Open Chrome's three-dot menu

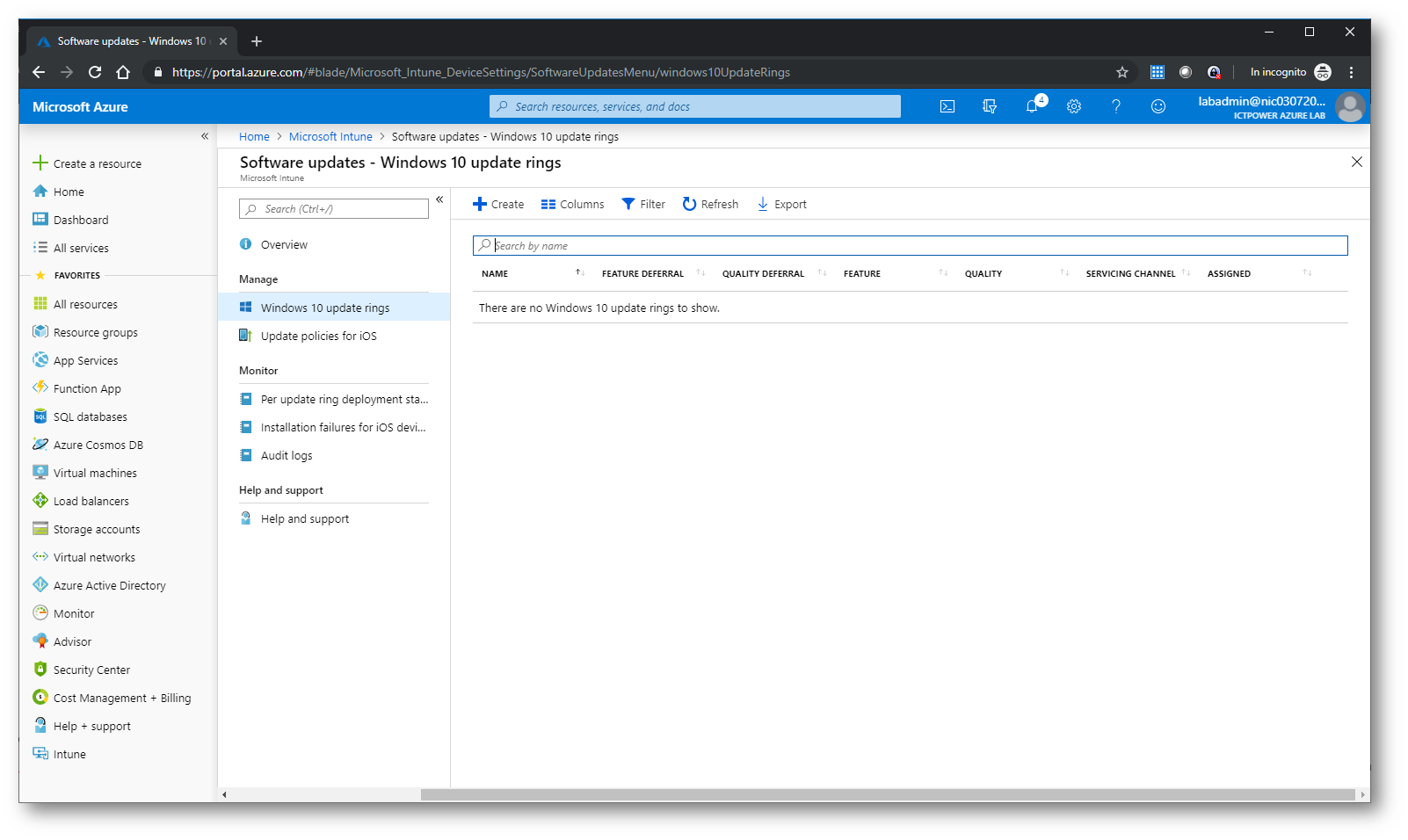1352,72
